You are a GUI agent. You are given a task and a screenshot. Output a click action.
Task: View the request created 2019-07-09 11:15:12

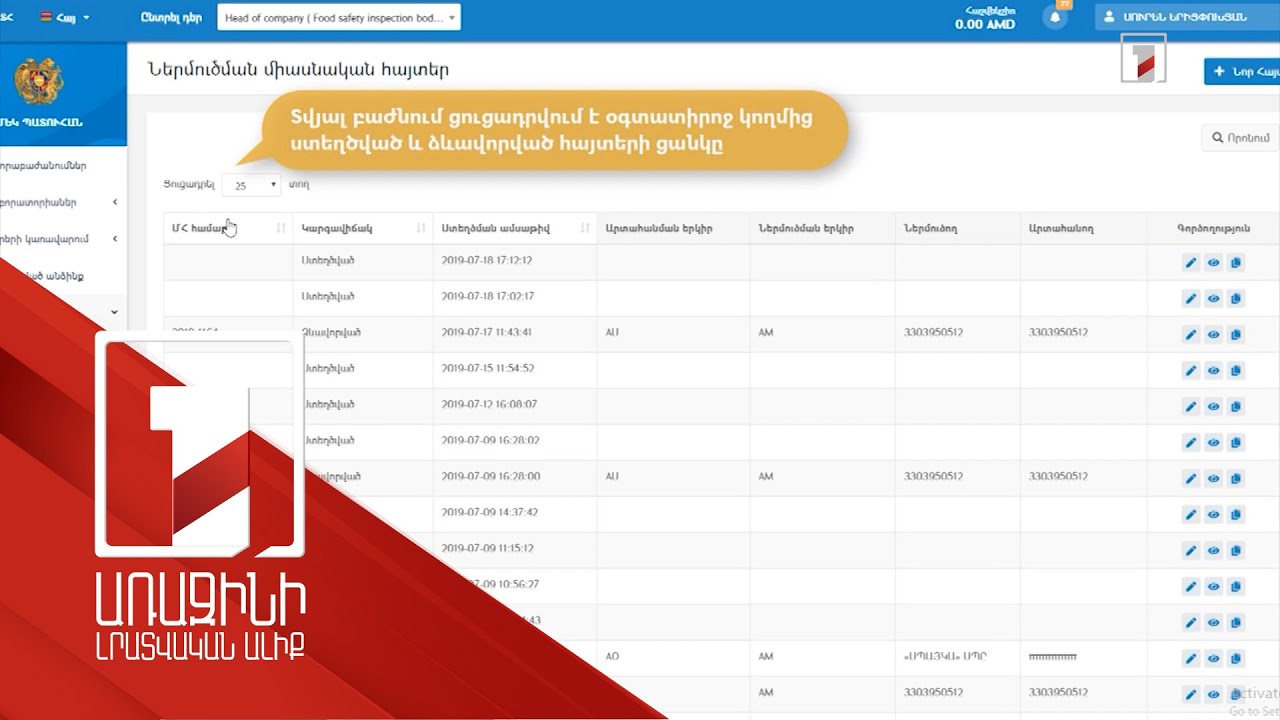(1213, 551)
